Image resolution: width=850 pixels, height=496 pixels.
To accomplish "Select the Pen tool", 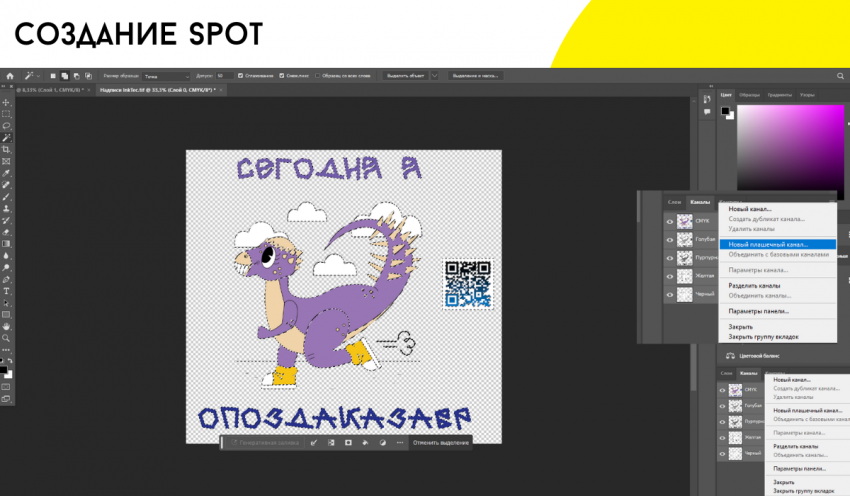I will 6,279.
